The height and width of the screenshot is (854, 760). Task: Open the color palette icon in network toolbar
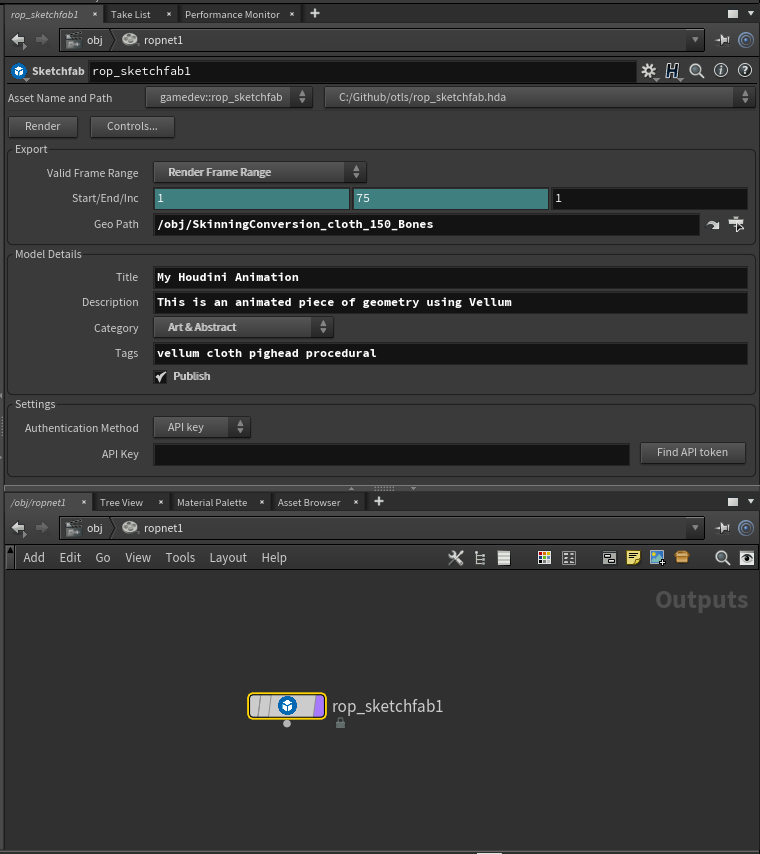point(544,558)
